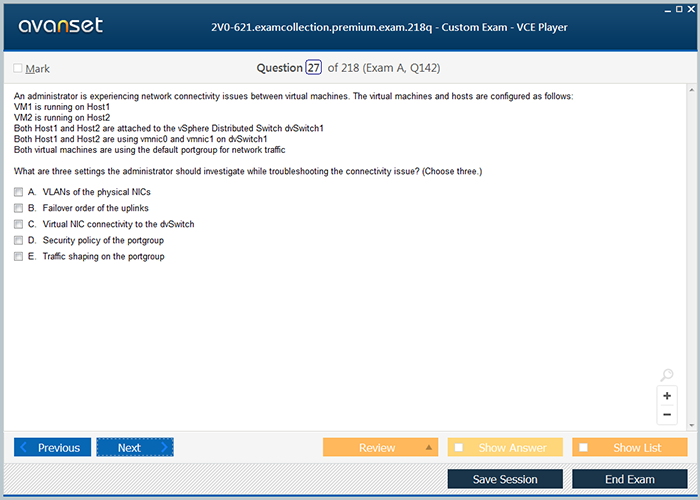Click the End Exam button
Viewport: 700px width, 500px height.
point(629,479)
